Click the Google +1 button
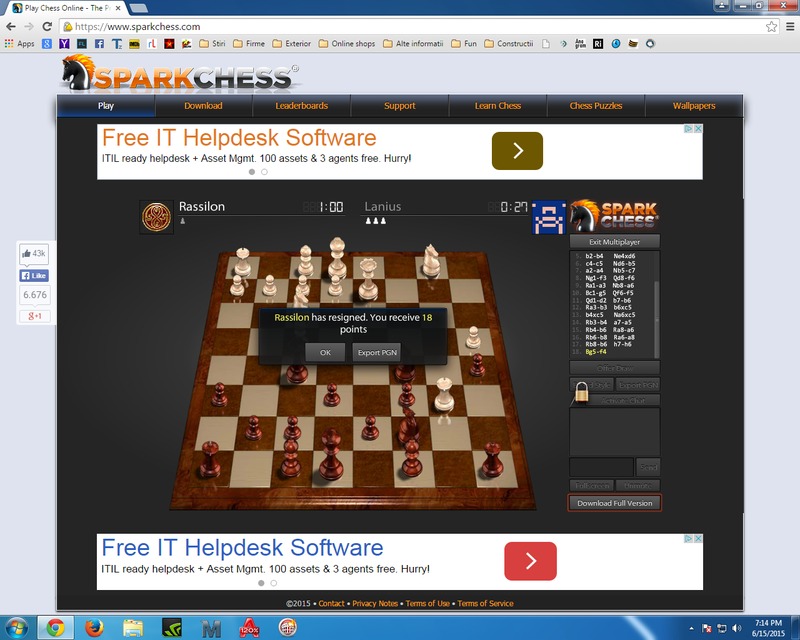The height and width of the screenshot is (640, 800). 35,316
